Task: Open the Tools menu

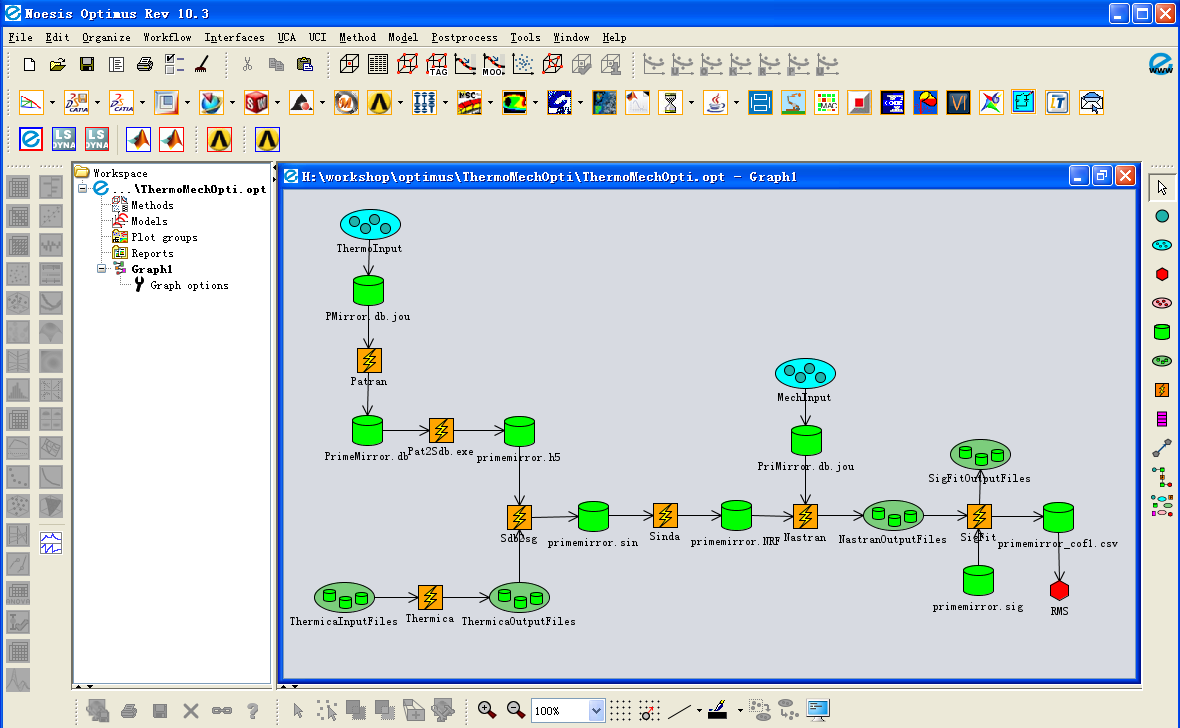Action: (525, 38)
